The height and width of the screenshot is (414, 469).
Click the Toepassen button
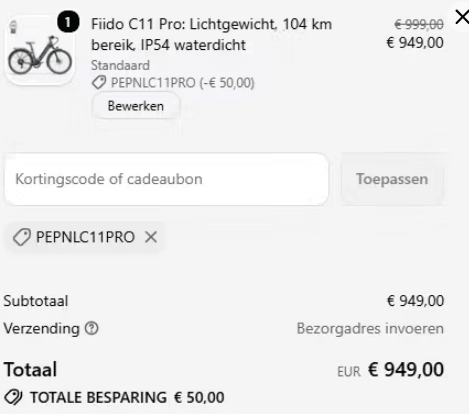click(392, 179)
